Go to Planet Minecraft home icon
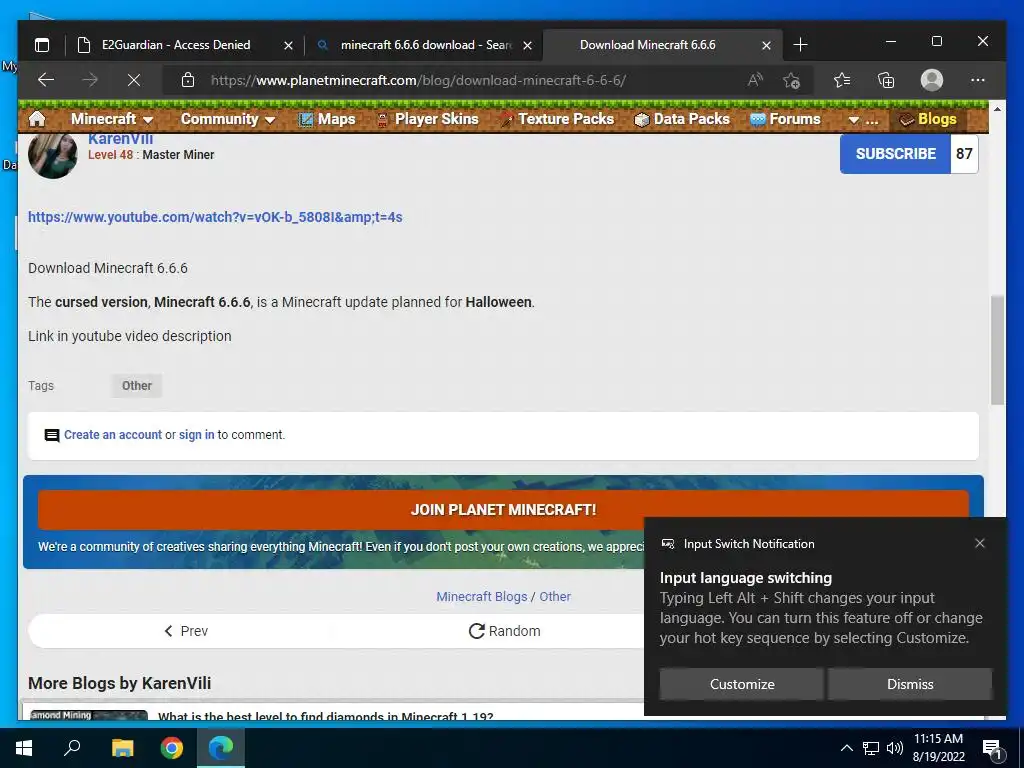The width and height of the screenshot is (1024, 768). (x=37, y=119)
